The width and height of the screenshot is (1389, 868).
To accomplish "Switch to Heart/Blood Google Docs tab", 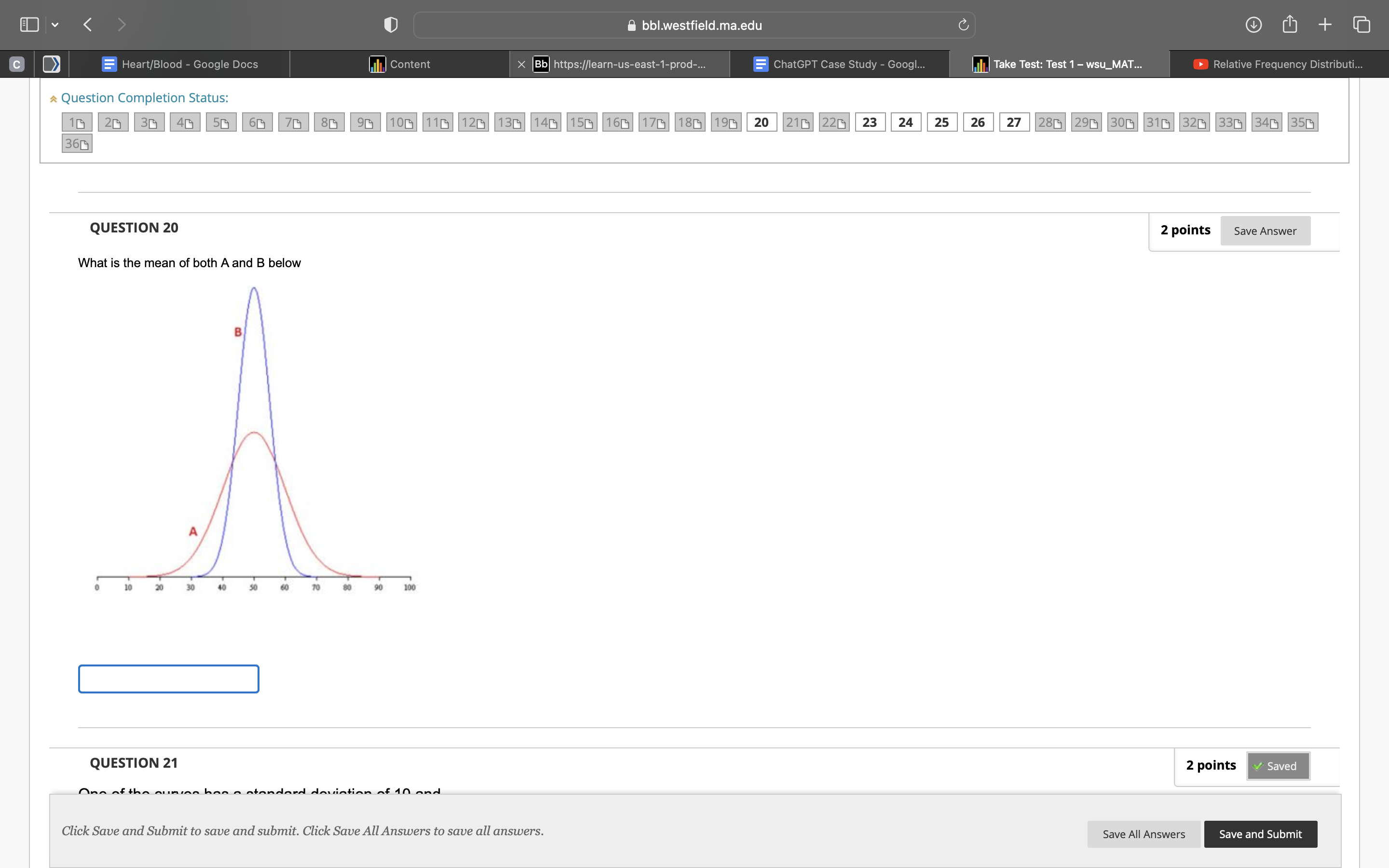I will pyautogui.click(x=179, y=64).
